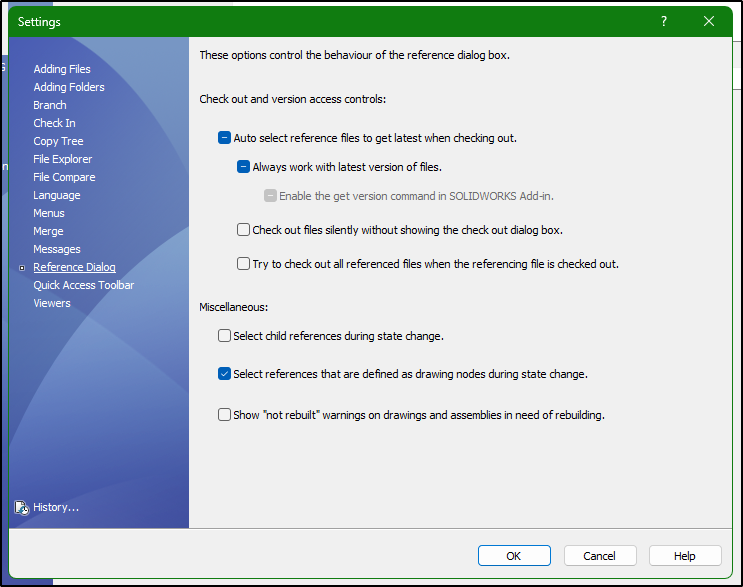Click the Help button
This screenshot has width=743, height=587.
point(685,556)
